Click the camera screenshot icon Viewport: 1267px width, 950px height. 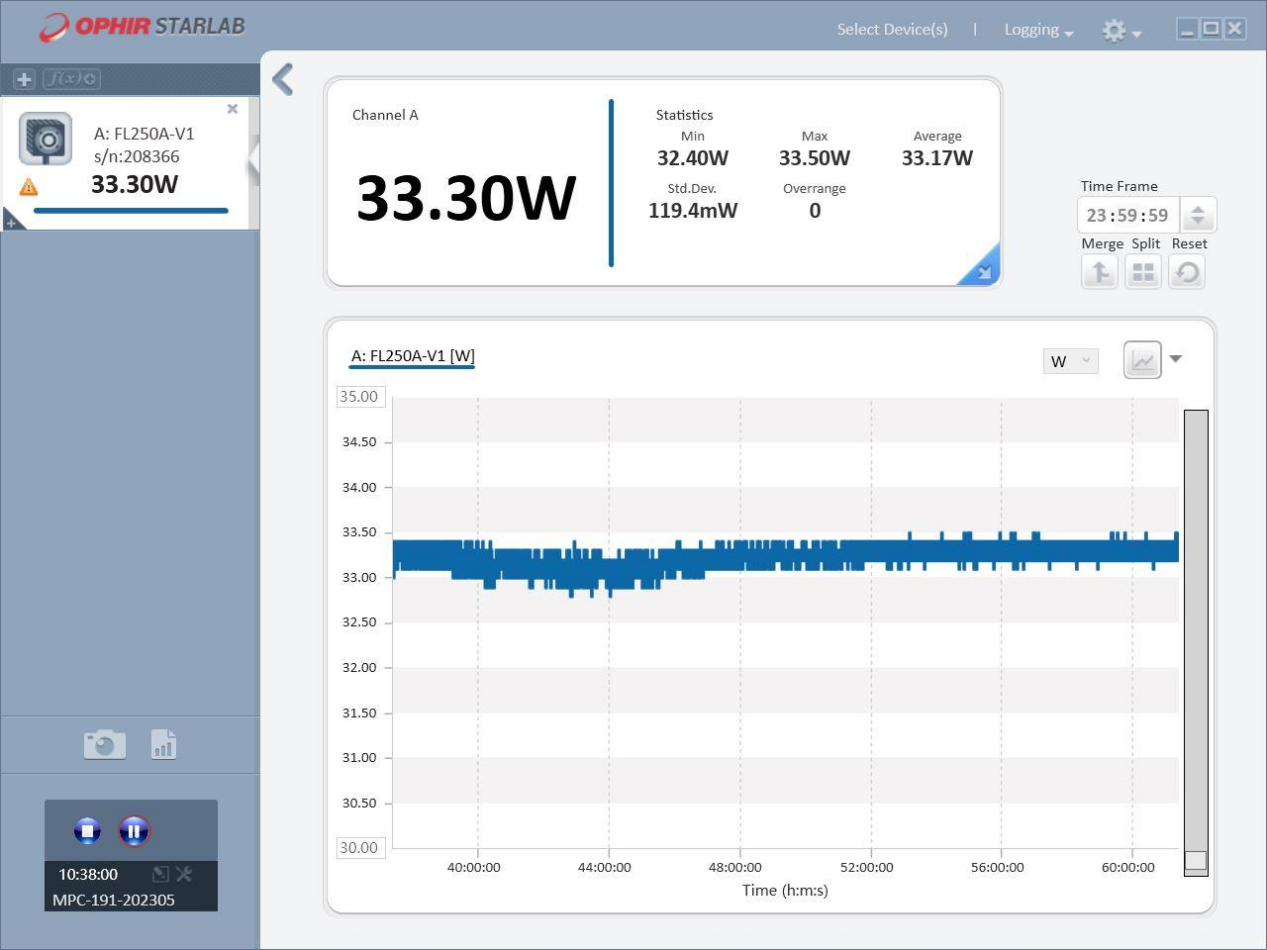pyautogui.click(x=104, y=745)
